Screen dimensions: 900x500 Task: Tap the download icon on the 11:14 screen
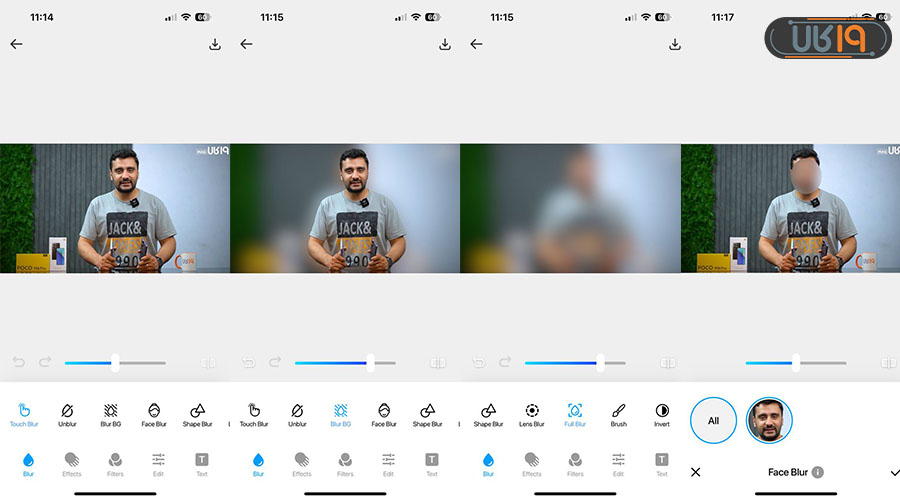pyautogui.click(x=214, y=44)
